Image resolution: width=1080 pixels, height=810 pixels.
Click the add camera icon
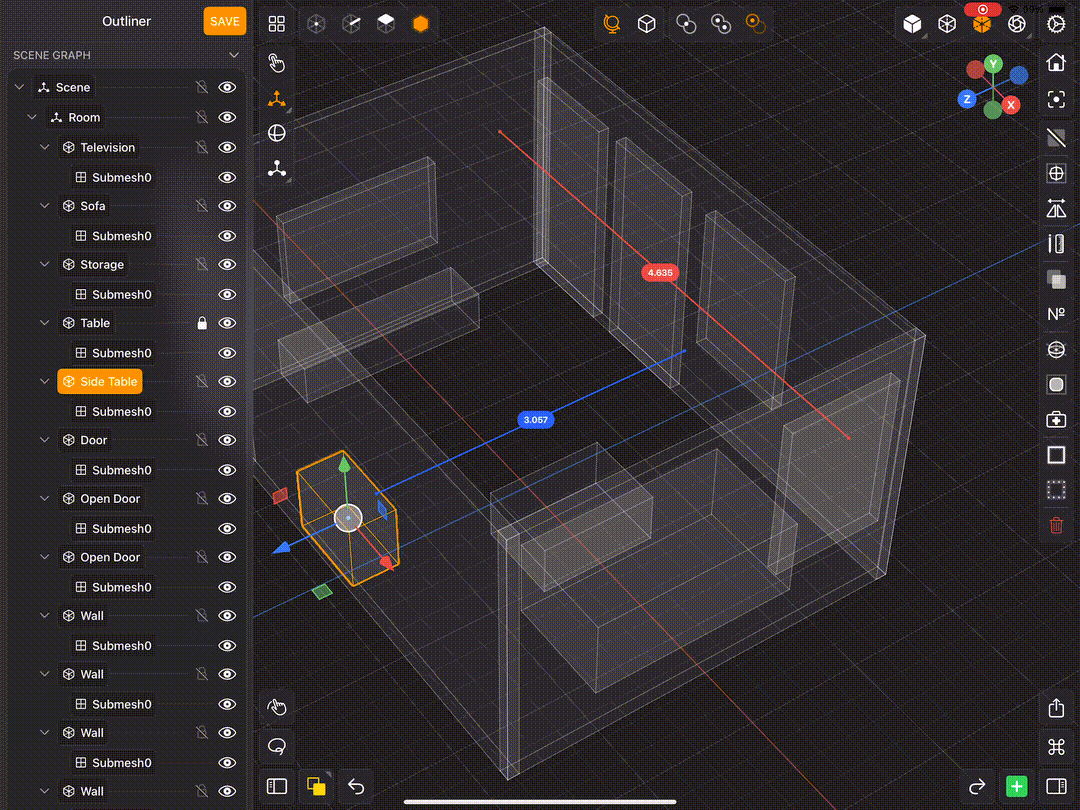1055,419
